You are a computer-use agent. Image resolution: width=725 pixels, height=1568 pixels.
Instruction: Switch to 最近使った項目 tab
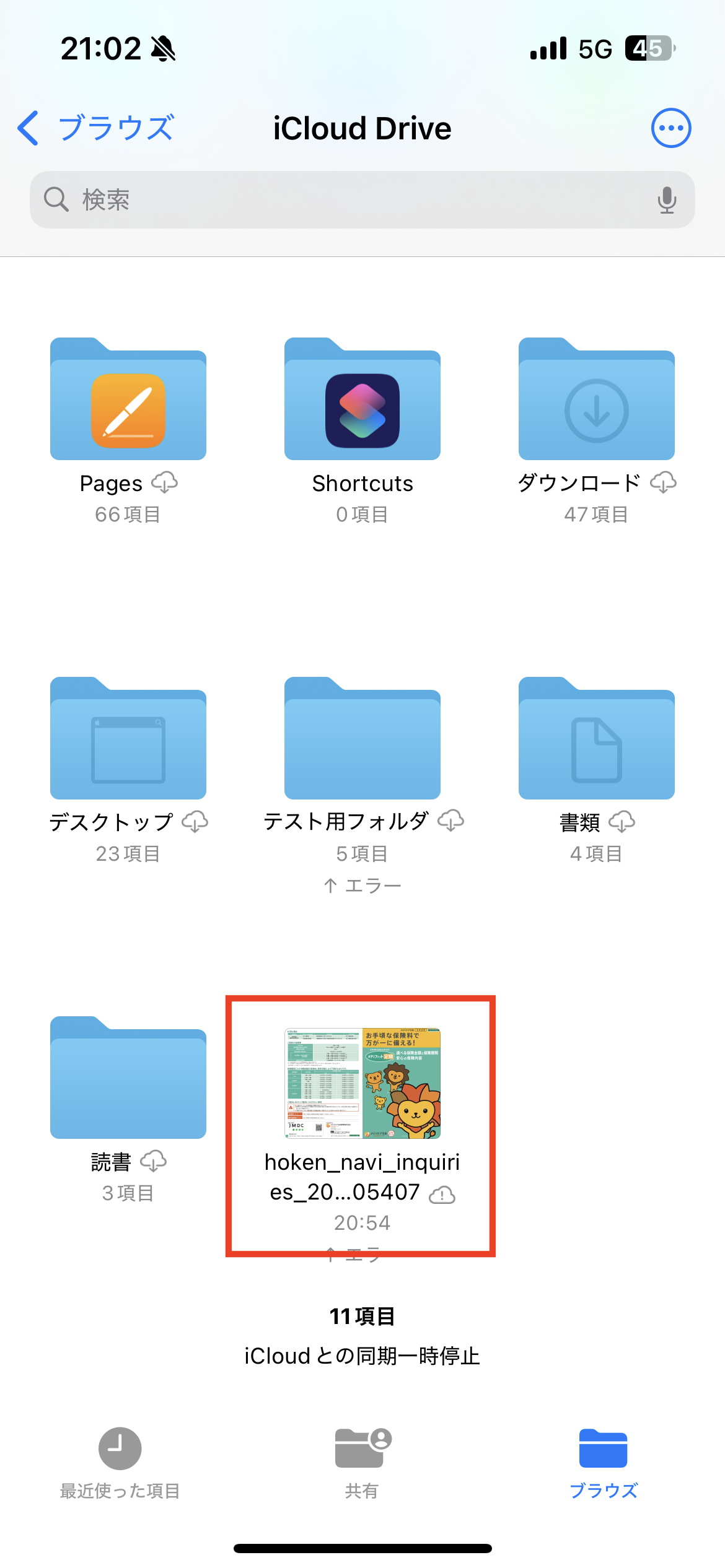120,1464
